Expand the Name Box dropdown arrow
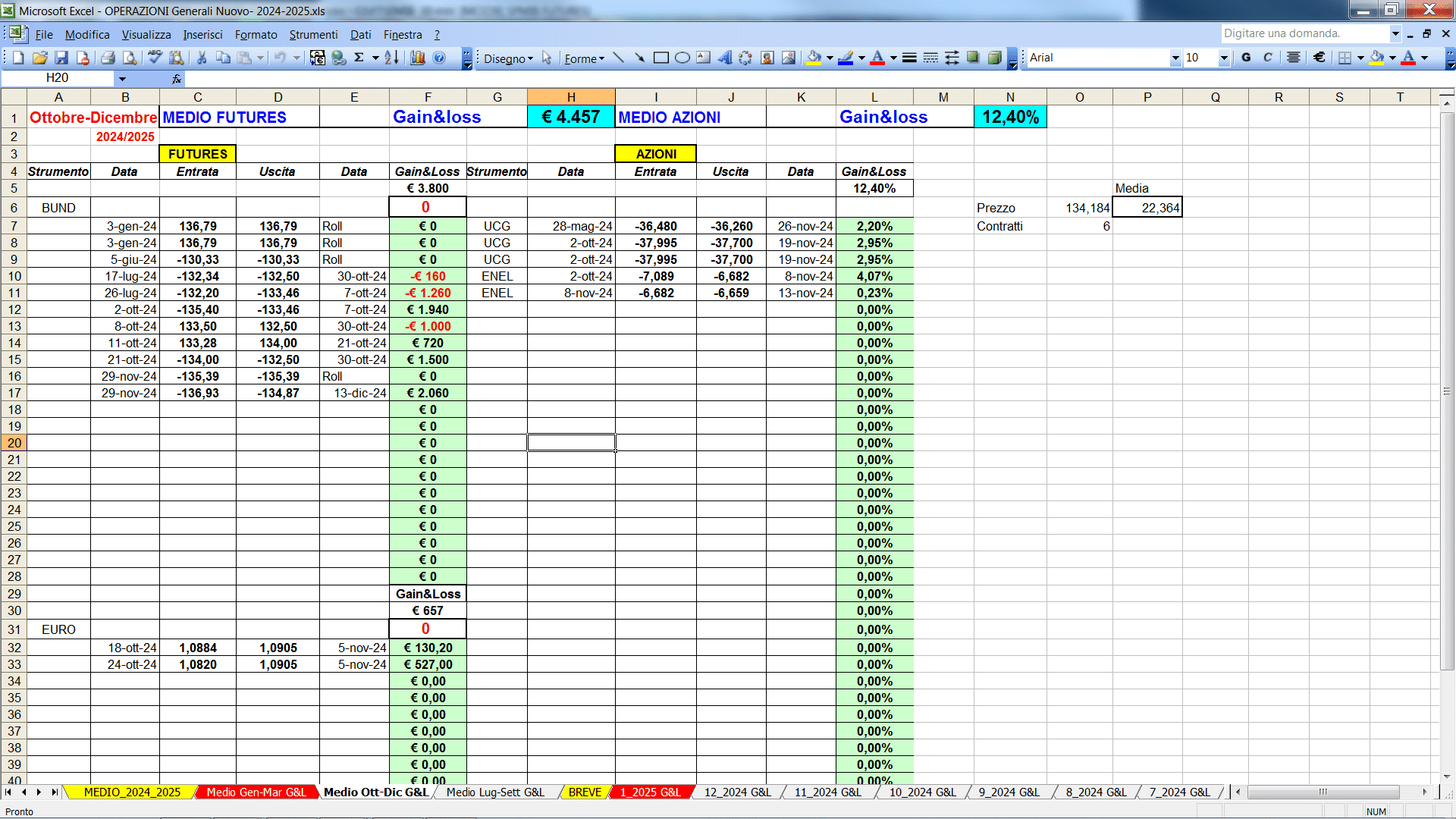Image resolution: width=1456 pixels, height=819 pixels. click(x=122, y=78)
